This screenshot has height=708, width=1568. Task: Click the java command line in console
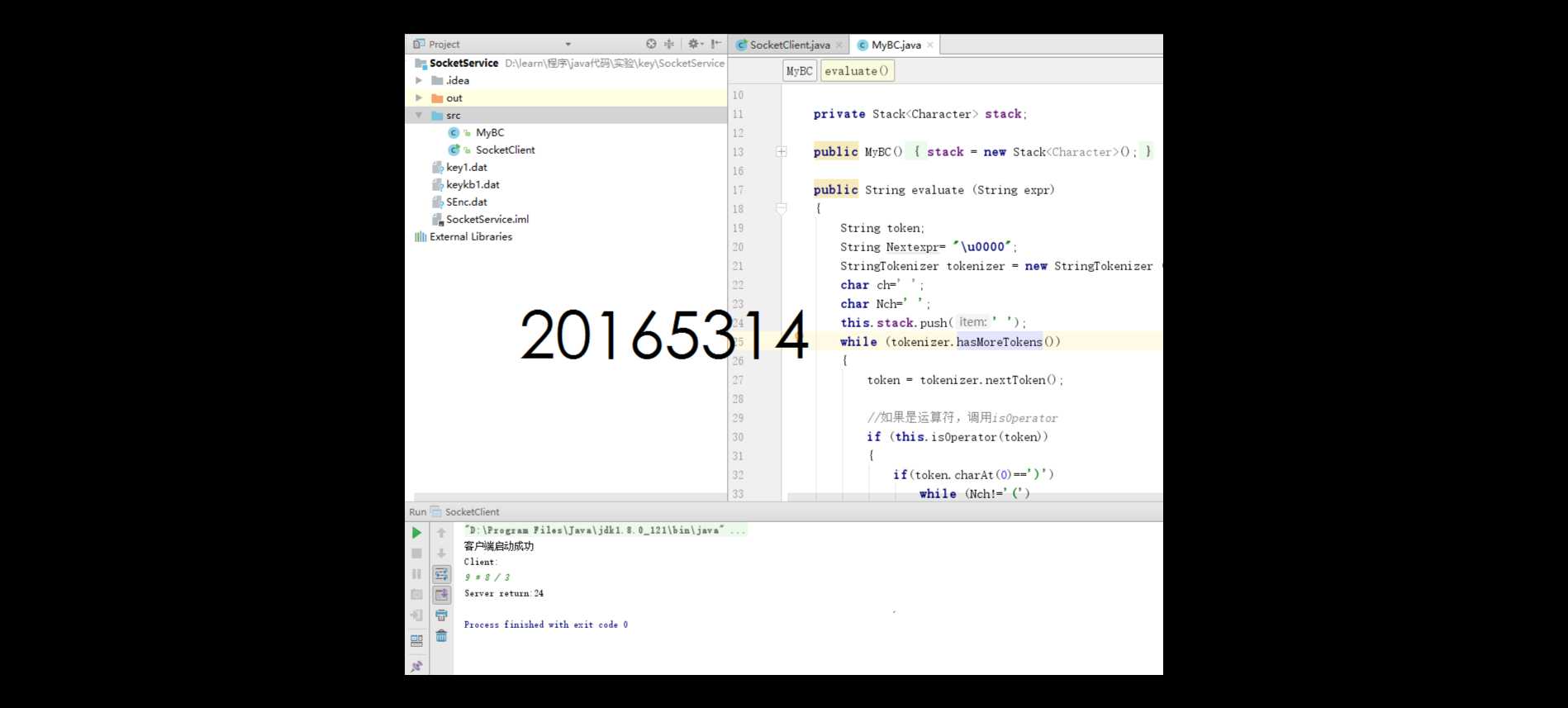tap(605, 530)
